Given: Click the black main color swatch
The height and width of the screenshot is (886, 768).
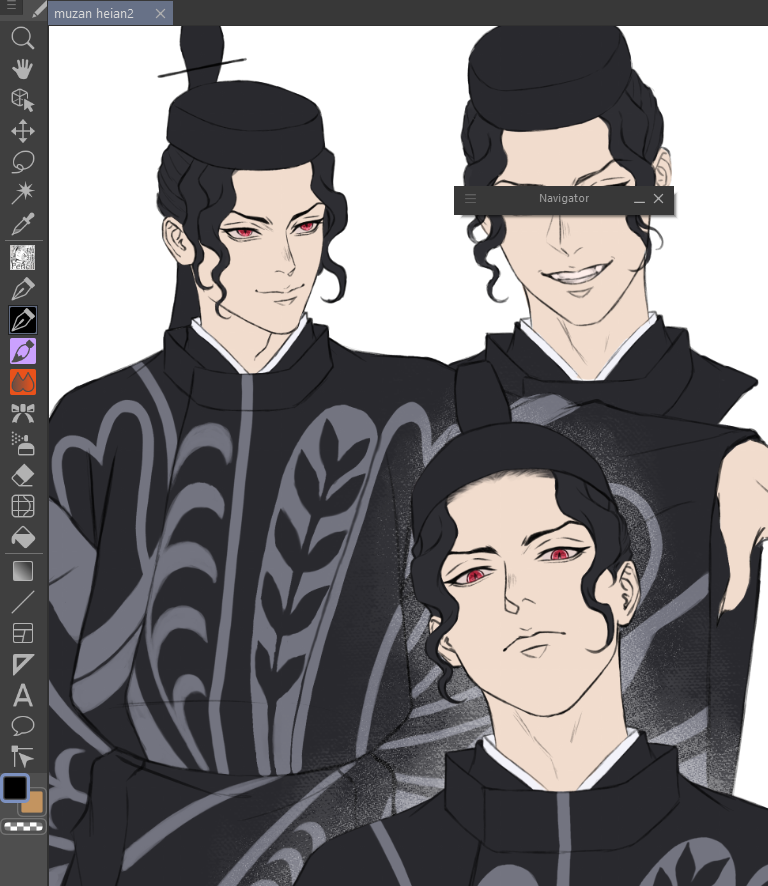Looking at the screenshot, I should coord(15,788).
